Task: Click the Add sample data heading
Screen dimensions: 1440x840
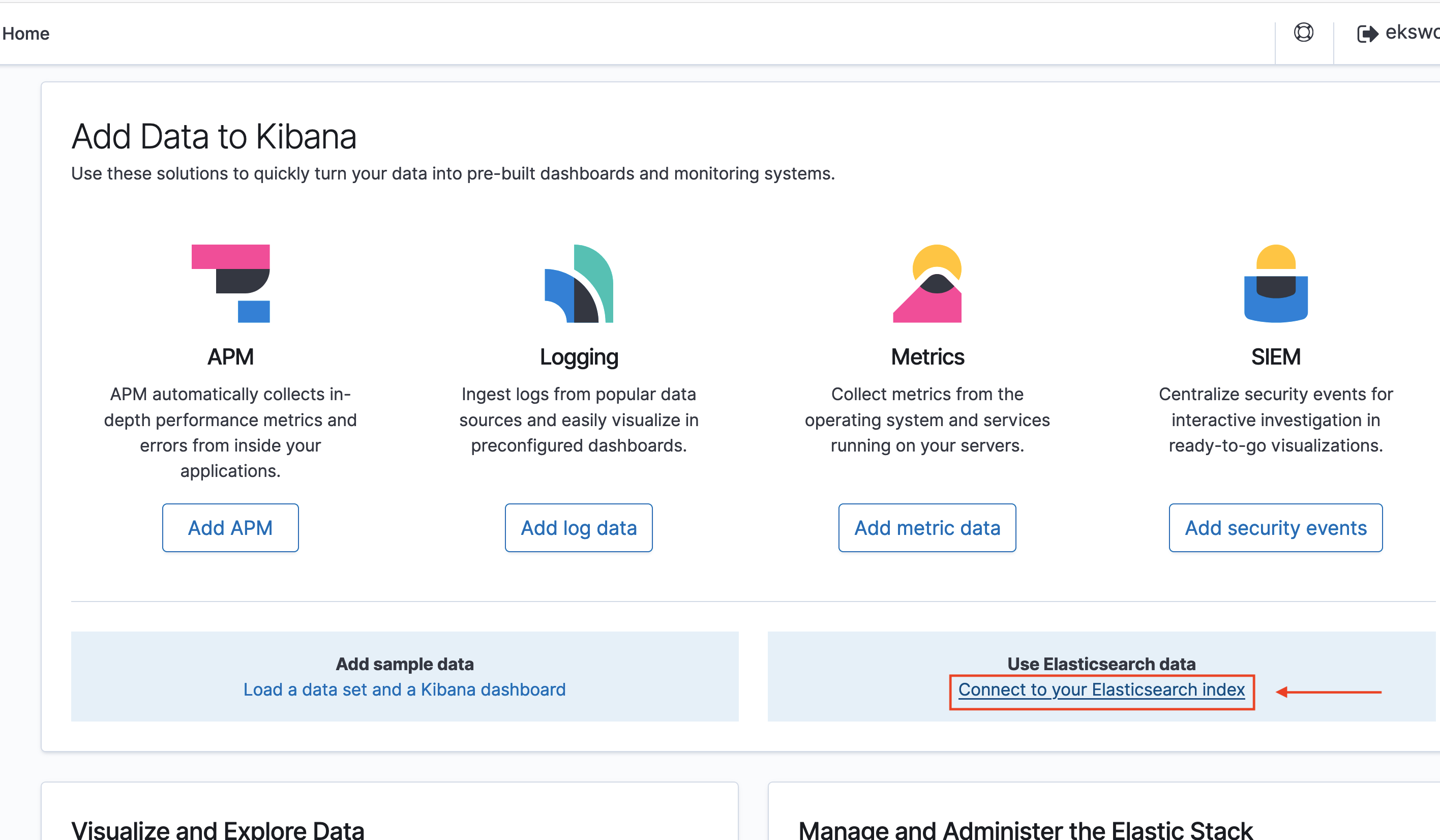Action: click(x=405, y=664)
